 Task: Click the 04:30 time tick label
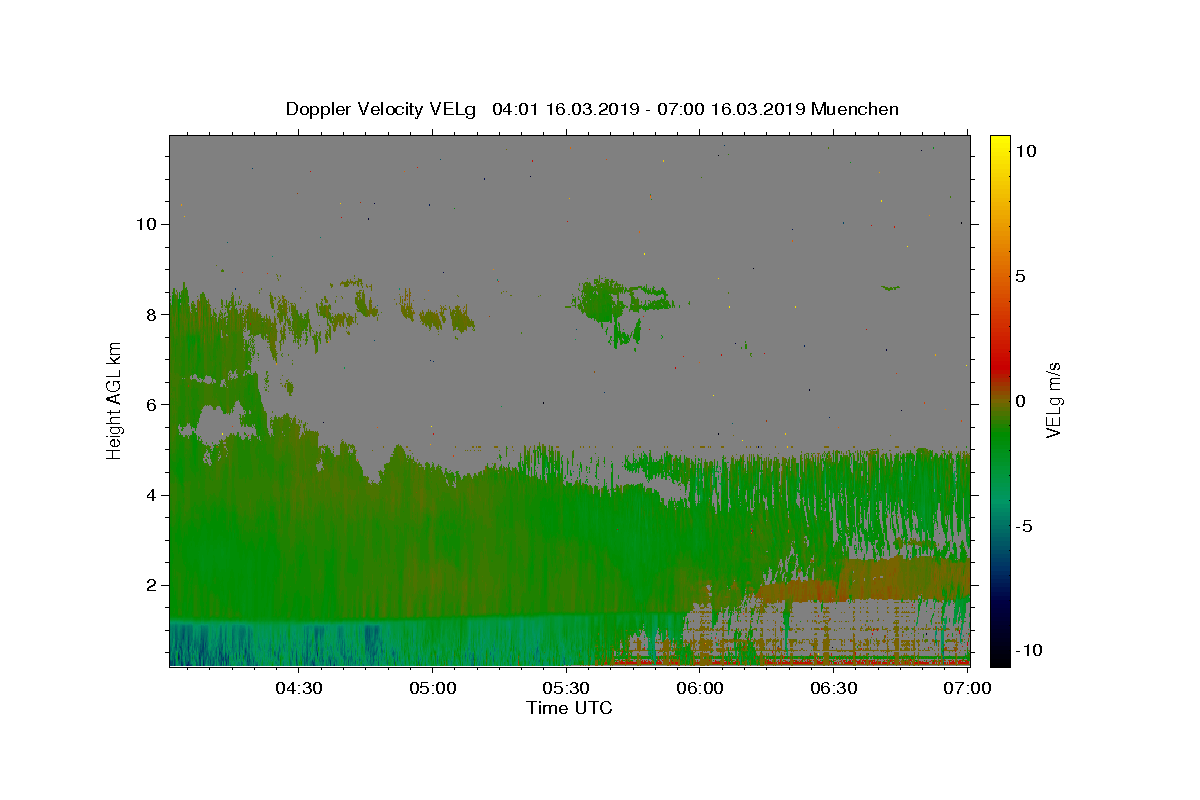(299, 688)
